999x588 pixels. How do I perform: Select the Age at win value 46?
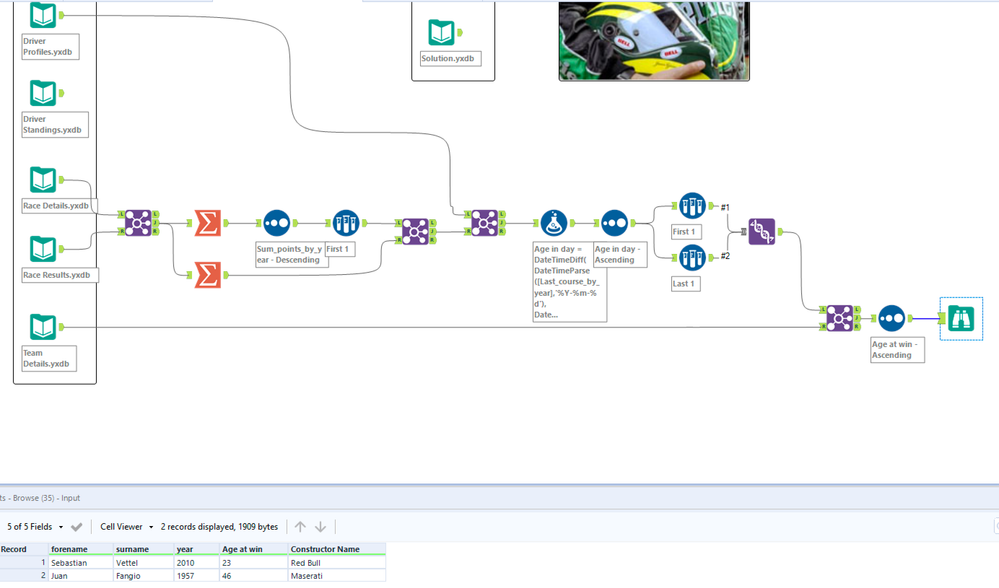pyautogui.click(x=254, y=576)
